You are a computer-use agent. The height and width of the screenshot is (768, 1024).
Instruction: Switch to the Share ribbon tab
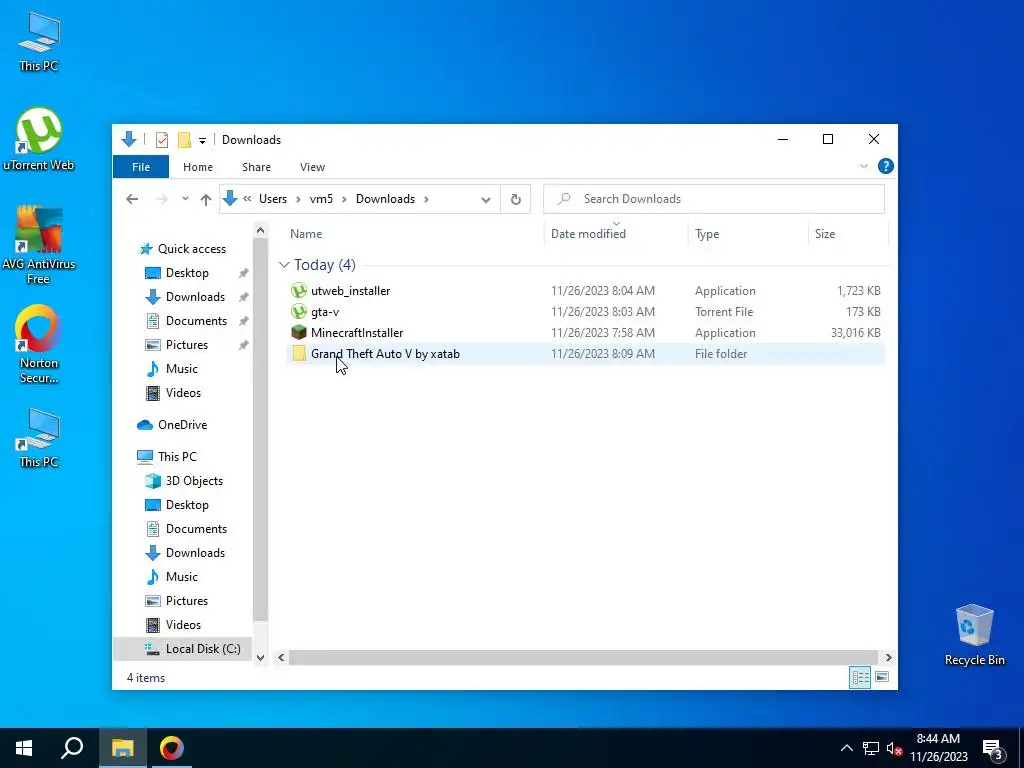click(x=256, y=167)
